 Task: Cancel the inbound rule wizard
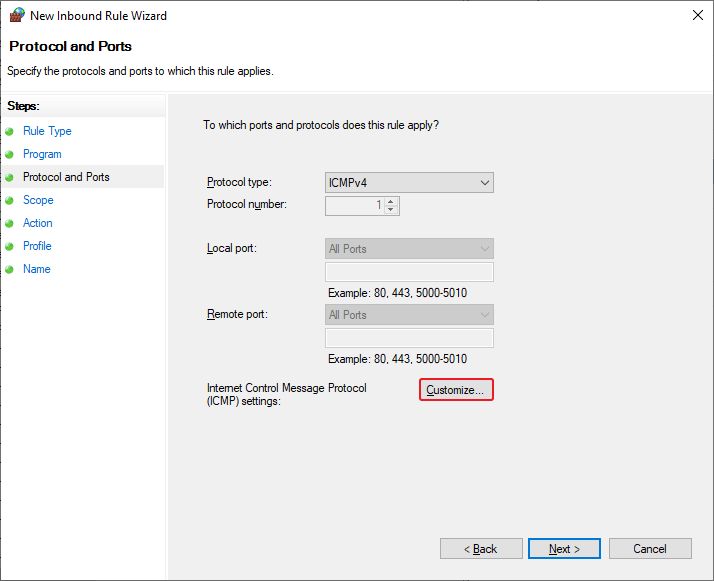point(650,549)
